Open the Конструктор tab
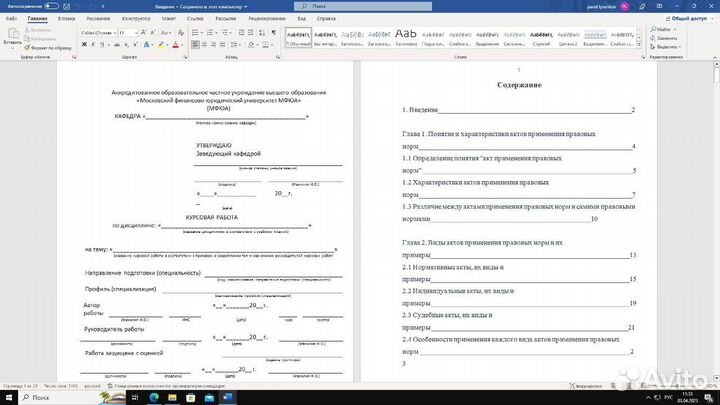 (x=136, y=19)
